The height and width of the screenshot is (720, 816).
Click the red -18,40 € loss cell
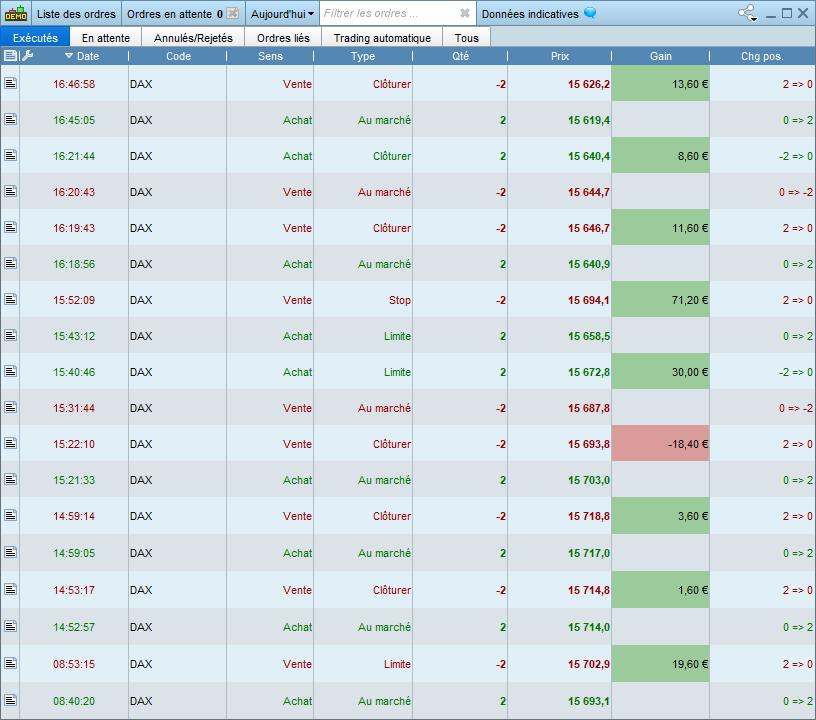pos(660,444)
